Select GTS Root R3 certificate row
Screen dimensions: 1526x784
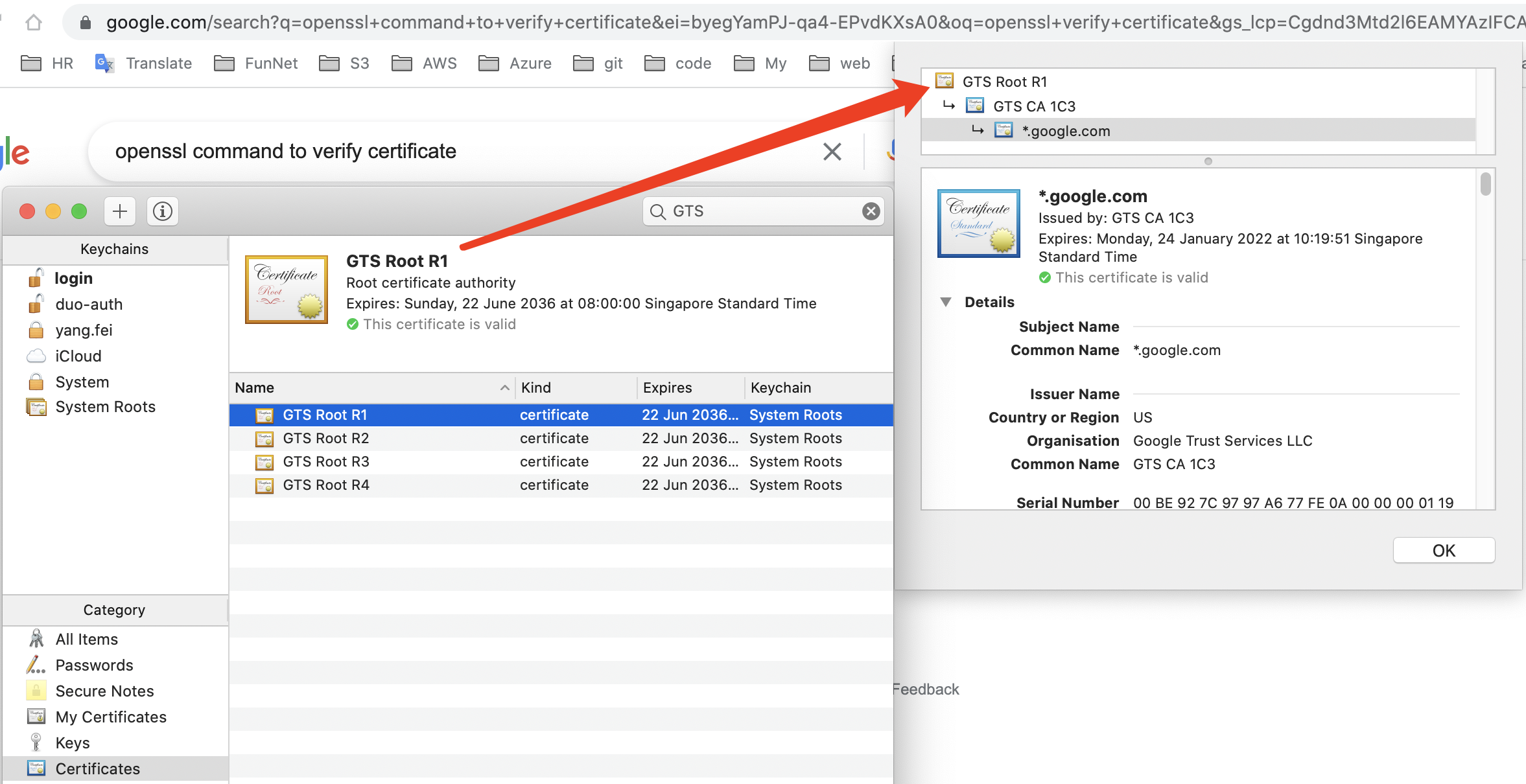326,462
